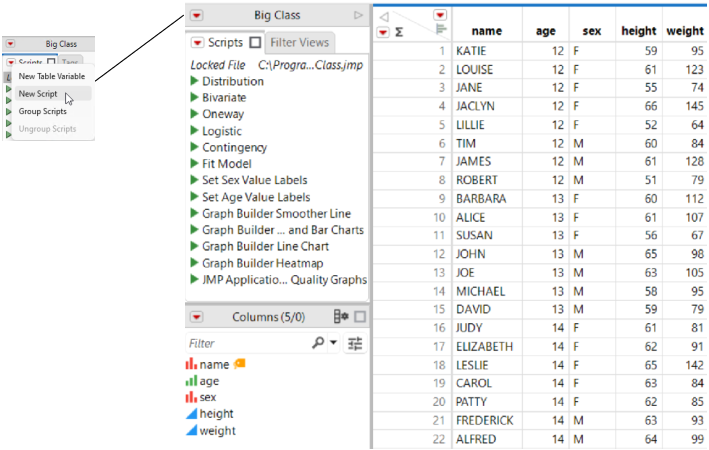The image size is (709, 450).
Task: Run the Graph Builder Heatmap script
Action: point(194,263)
